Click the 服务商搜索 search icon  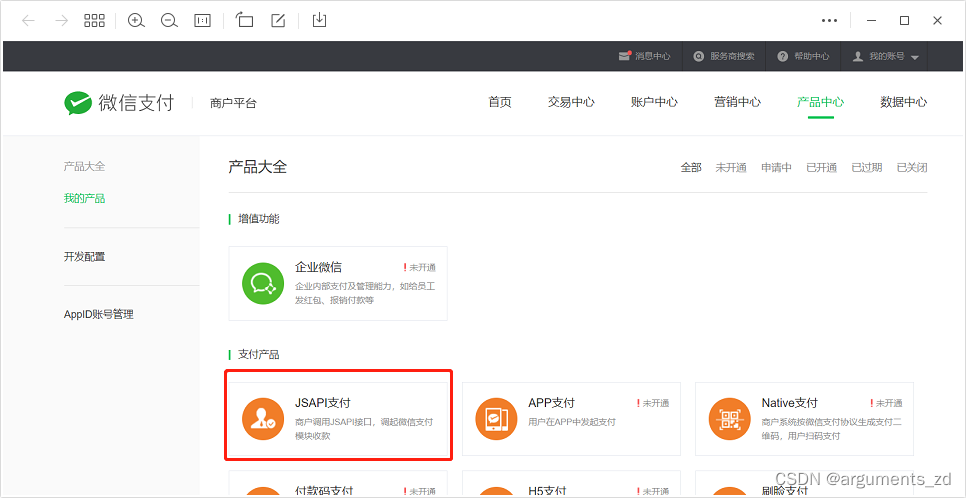click(699, 56)
